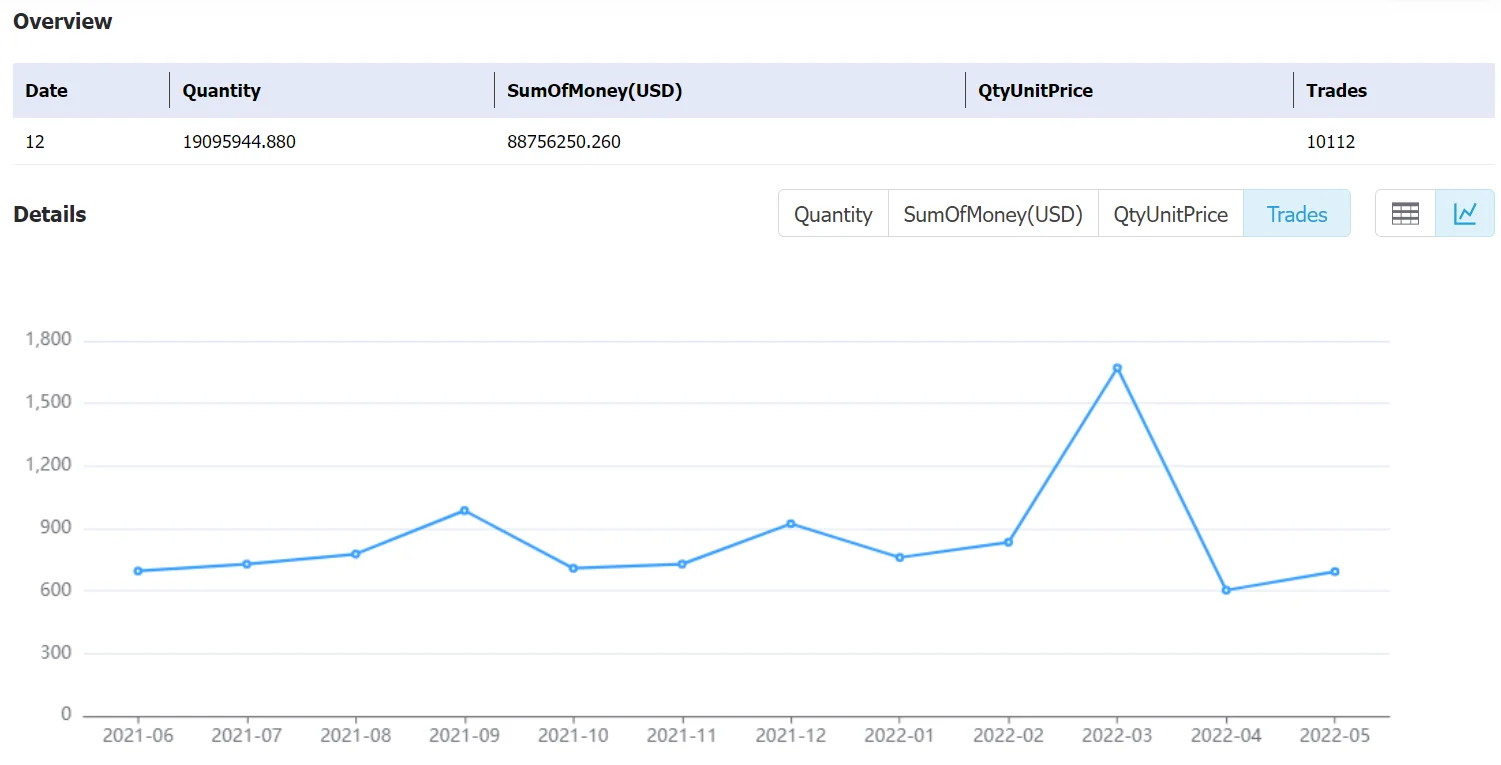The image size is (1501, 765).
Task: Click the 2022-02 data point
Action: (1008, 542)
